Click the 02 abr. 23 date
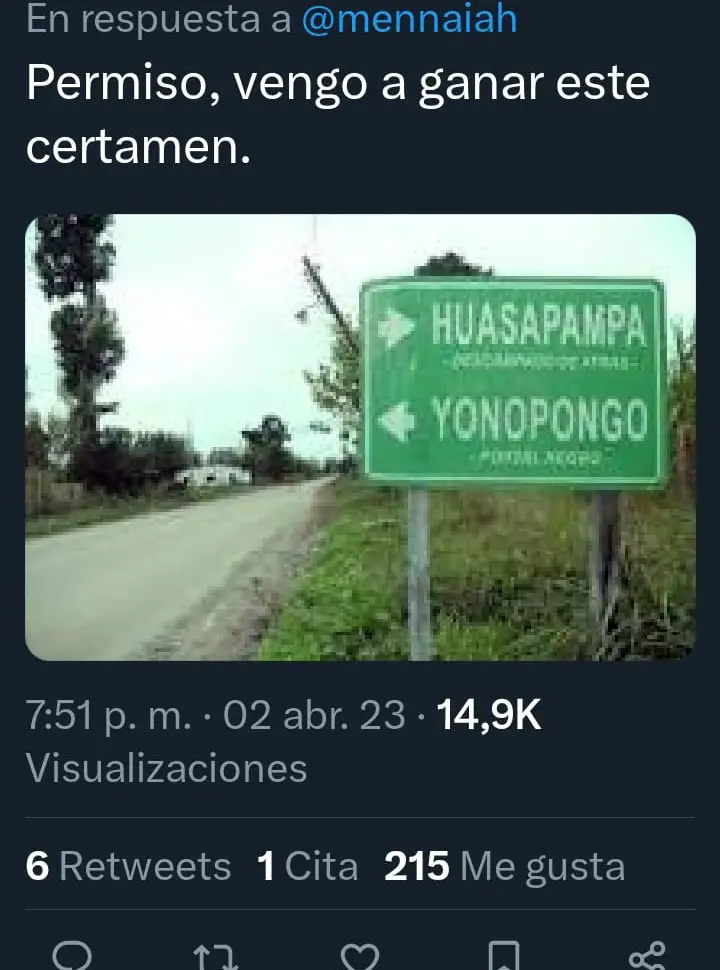The width and height of the screenshot is (720, 970). (x=314, y=715)
